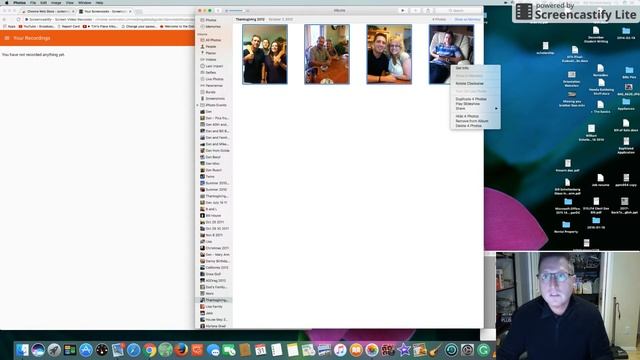
Task: Open the Window menu in the menu bar
Action: (84, 2)
